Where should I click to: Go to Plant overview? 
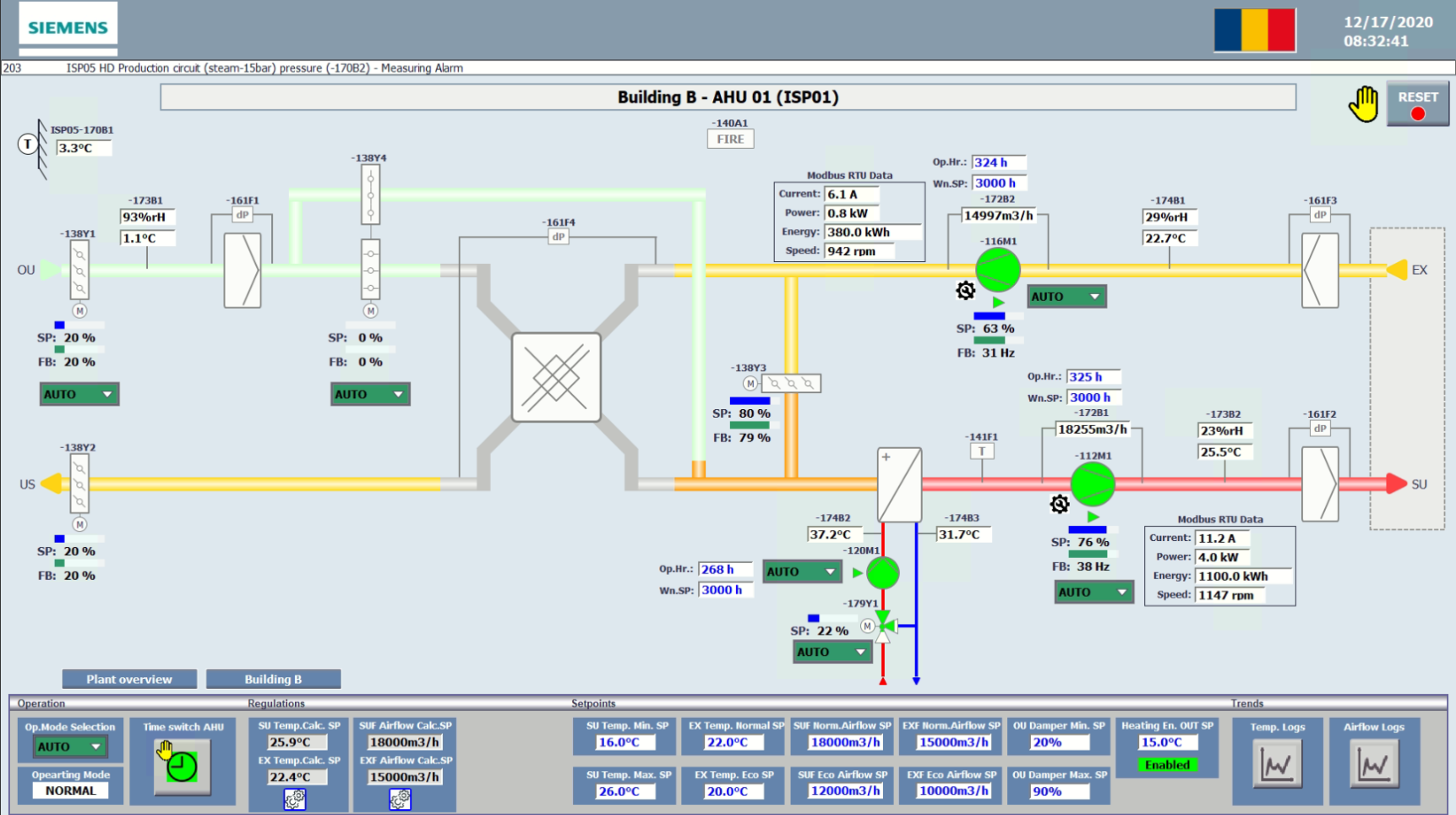point(129,679)
